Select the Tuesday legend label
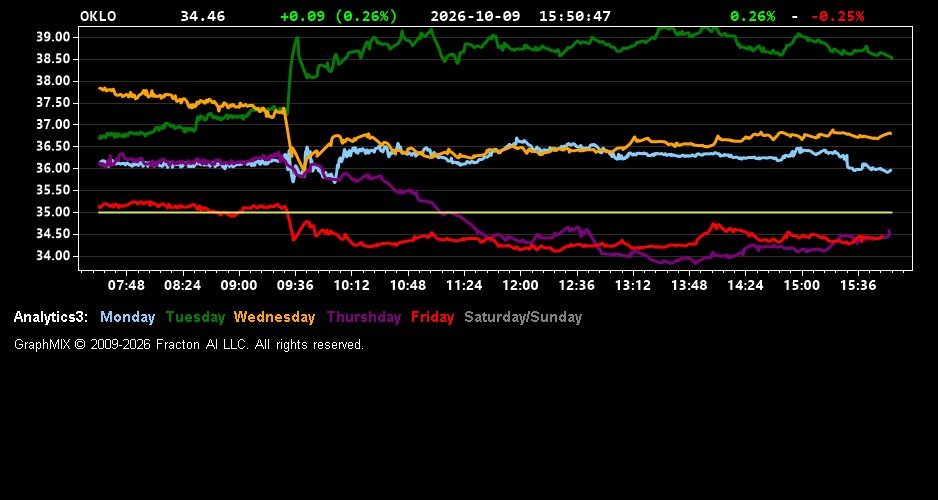Viewport: 938px width, 500px height. (195, 318)
